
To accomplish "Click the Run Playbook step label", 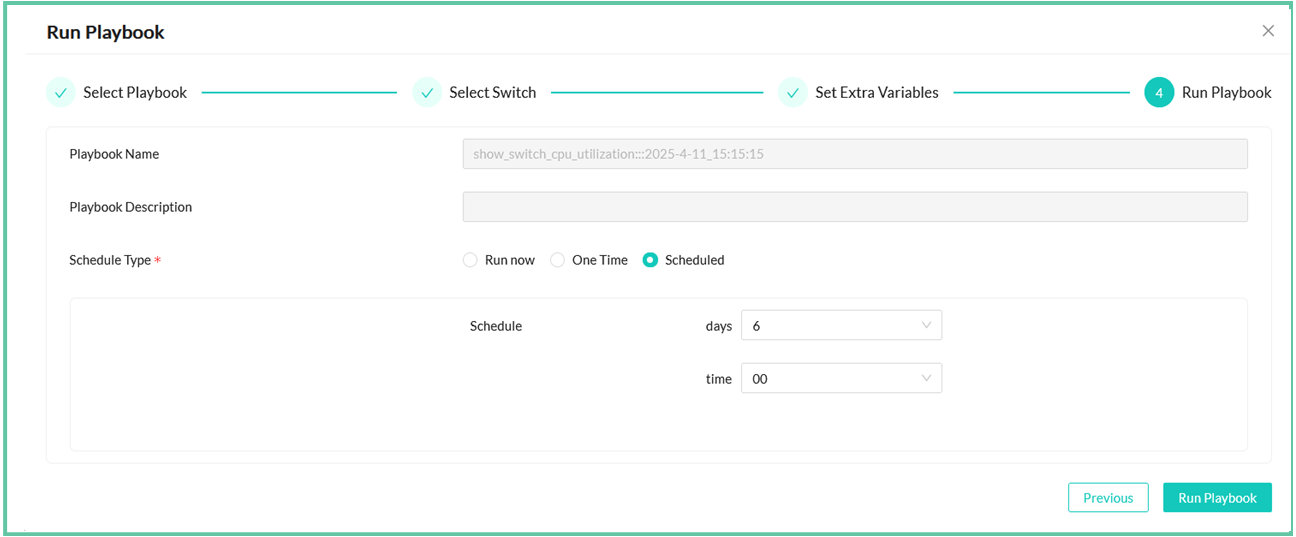I will tap(1226, 93).
